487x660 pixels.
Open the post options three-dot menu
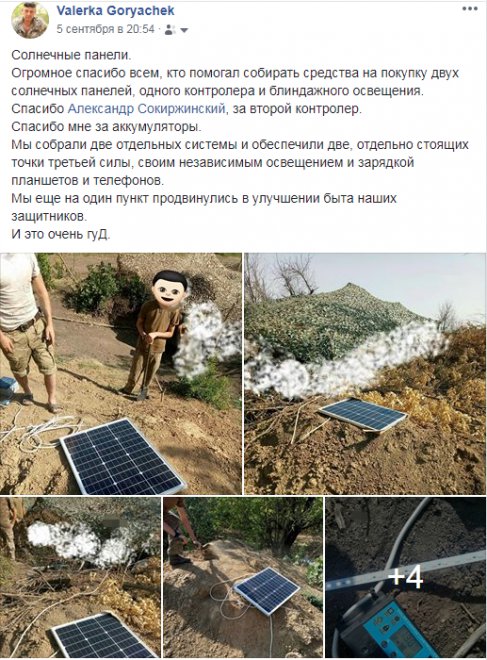(x=470, y=9)
